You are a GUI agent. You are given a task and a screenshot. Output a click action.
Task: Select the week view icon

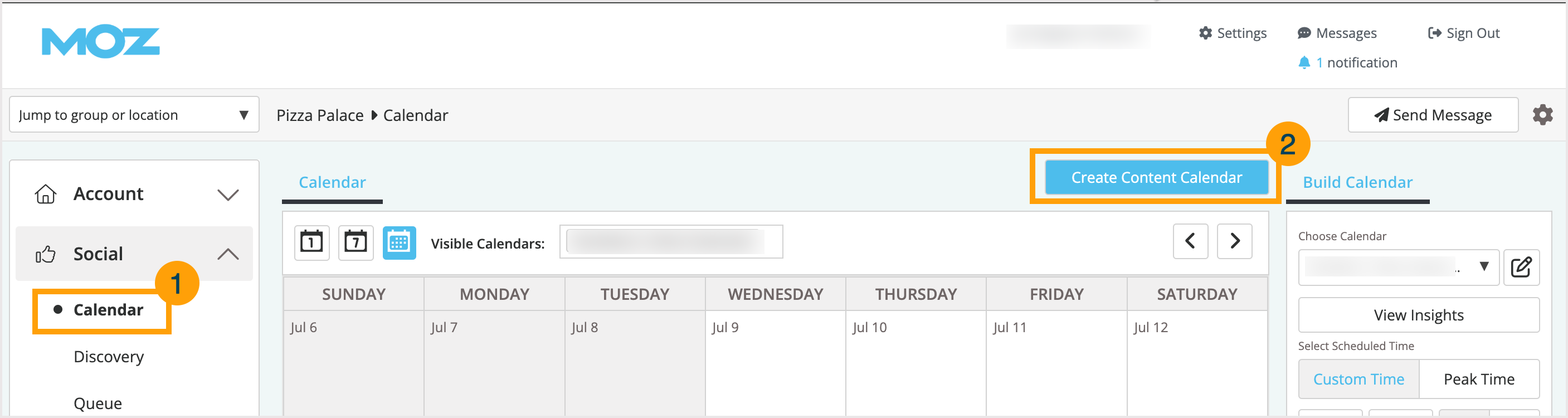click(355, 242)
